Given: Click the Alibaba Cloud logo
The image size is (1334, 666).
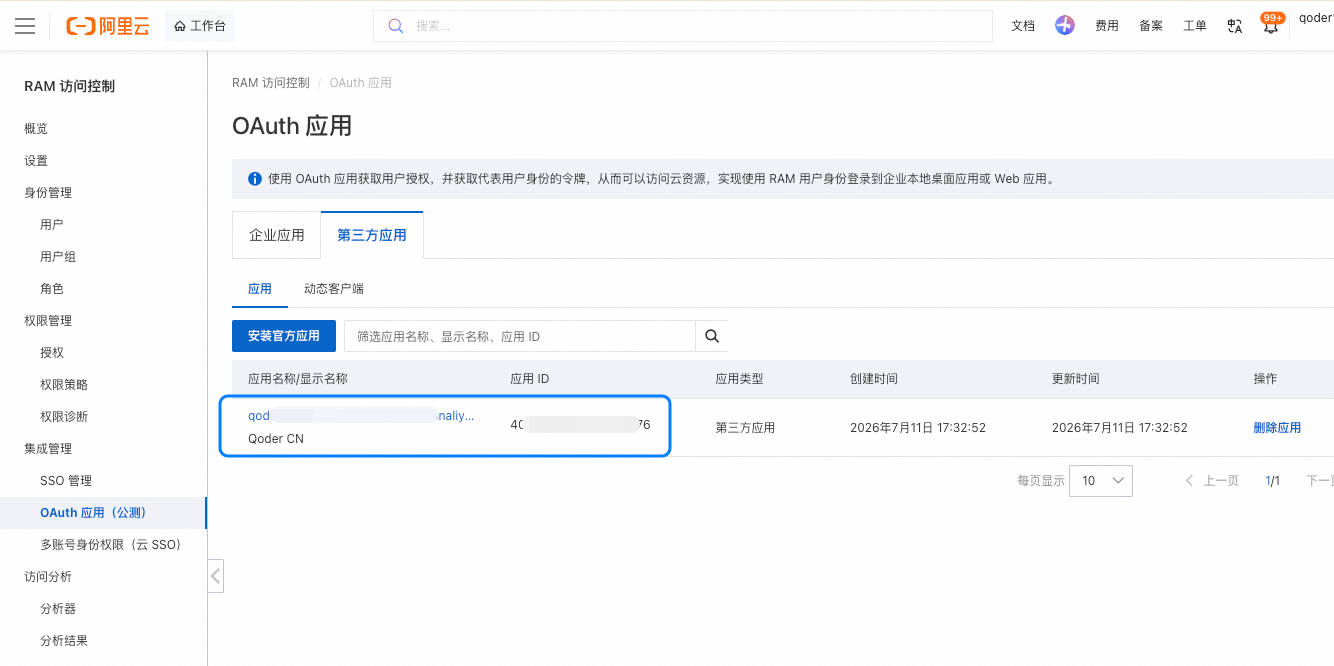Looking at the screenshot, I should tap(107, 26).
